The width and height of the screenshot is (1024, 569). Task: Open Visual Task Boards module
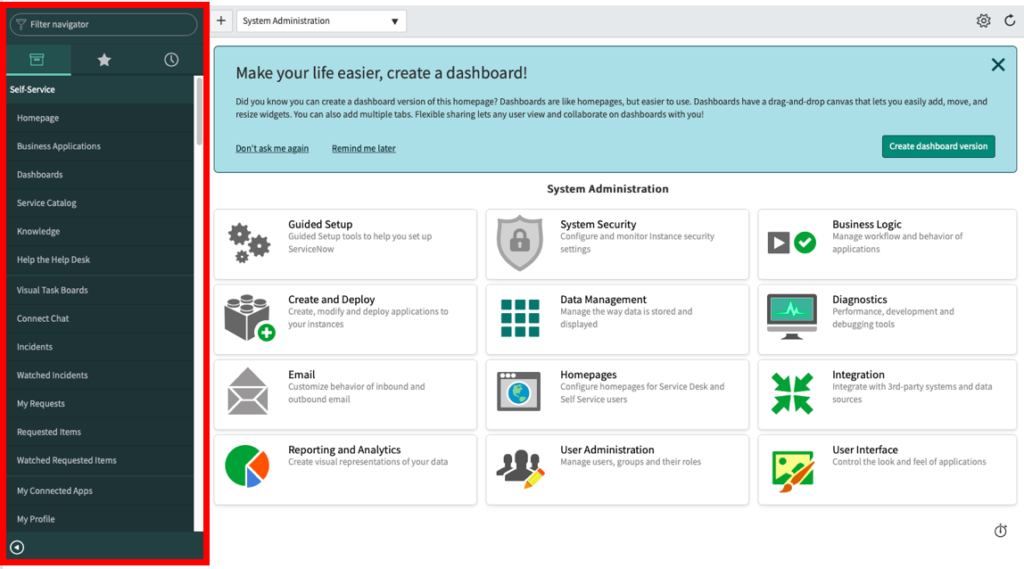coord(100,290)
